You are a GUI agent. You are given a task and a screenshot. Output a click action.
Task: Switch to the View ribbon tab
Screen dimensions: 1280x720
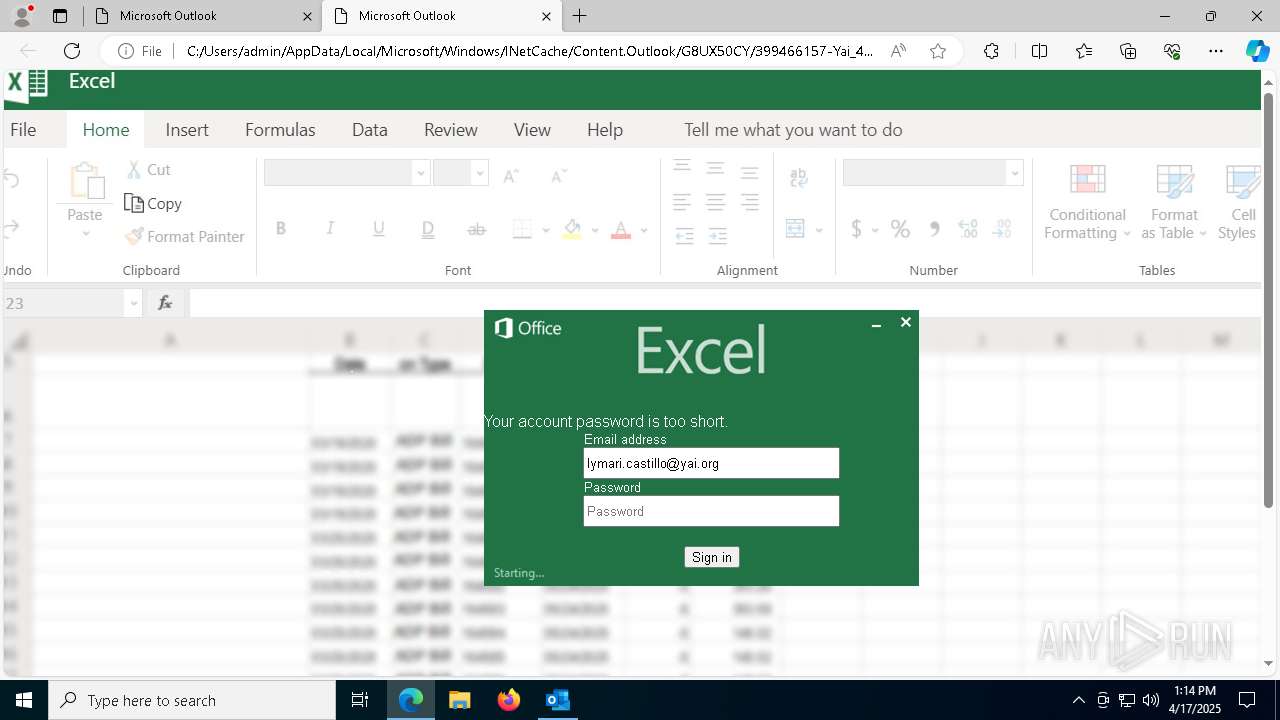(532, 130)
